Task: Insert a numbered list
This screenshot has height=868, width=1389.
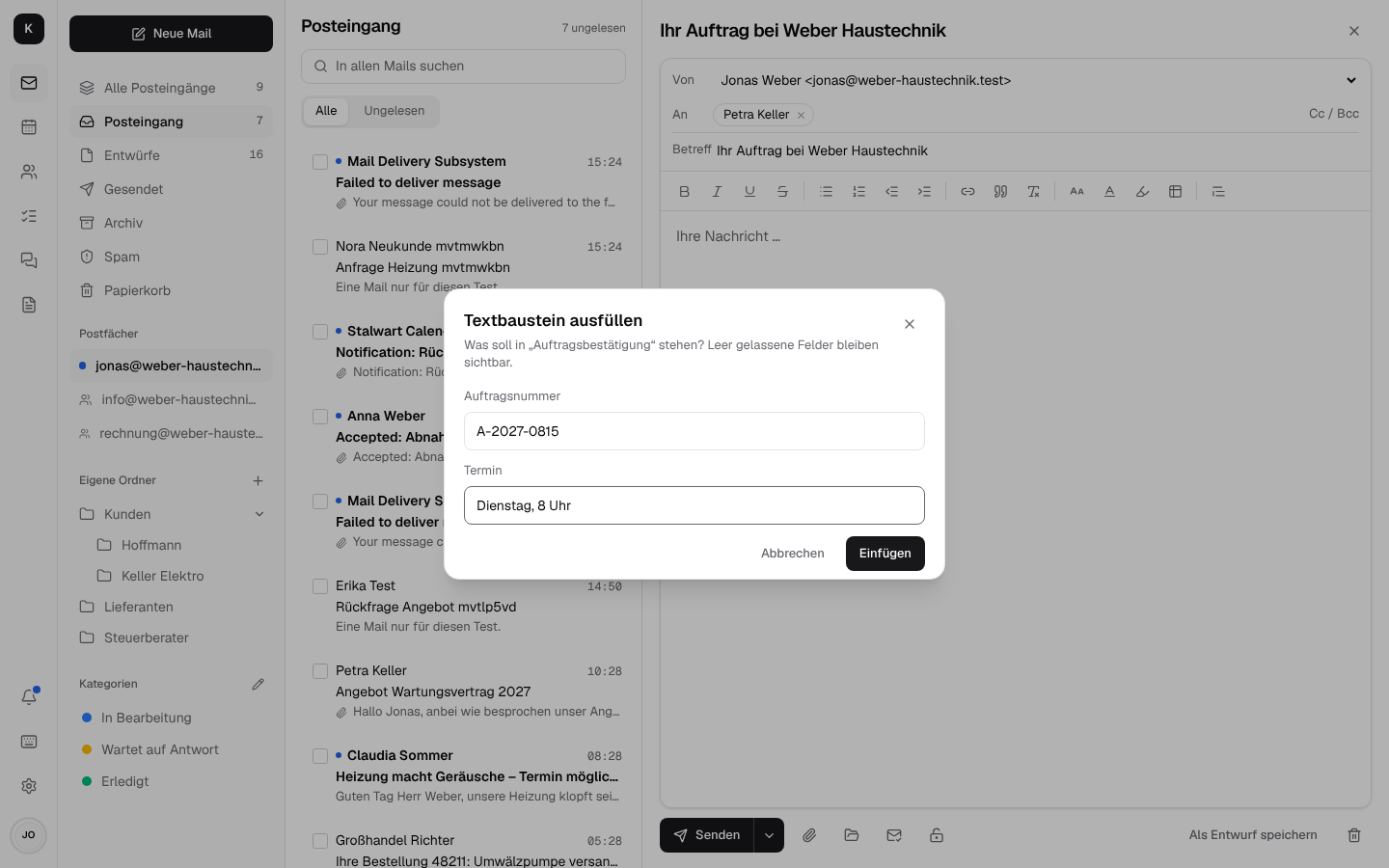Action: tap(858, 191)
